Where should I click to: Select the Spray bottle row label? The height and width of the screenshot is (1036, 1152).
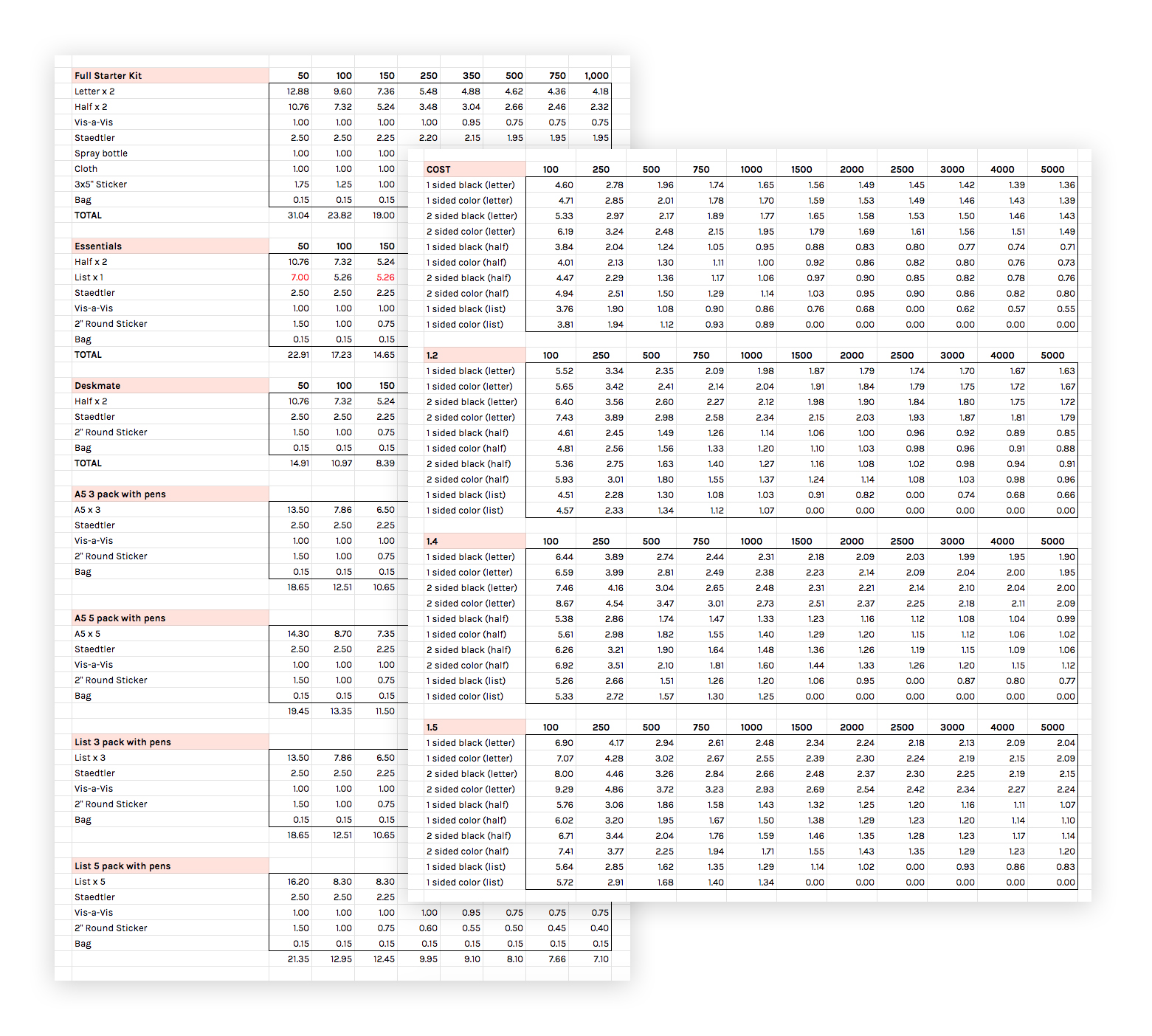tap(101, 153)
